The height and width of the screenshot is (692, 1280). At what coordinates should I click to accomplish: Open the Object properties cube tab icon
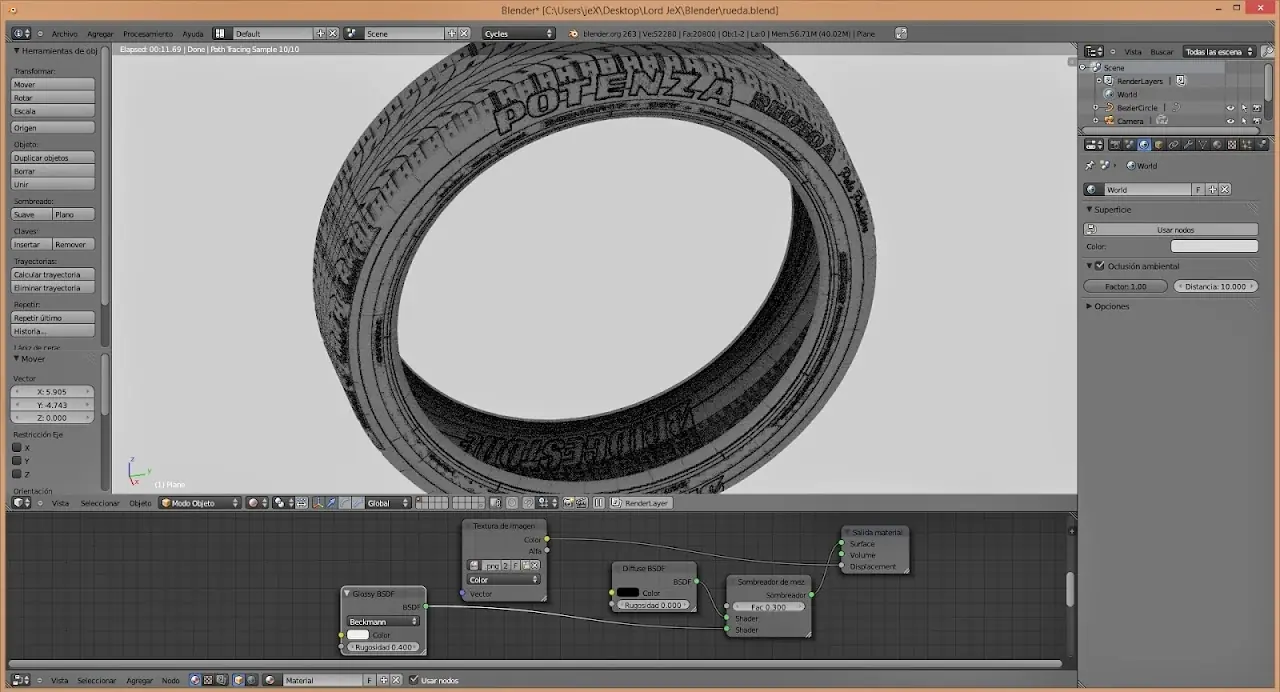pos(1159,145)
